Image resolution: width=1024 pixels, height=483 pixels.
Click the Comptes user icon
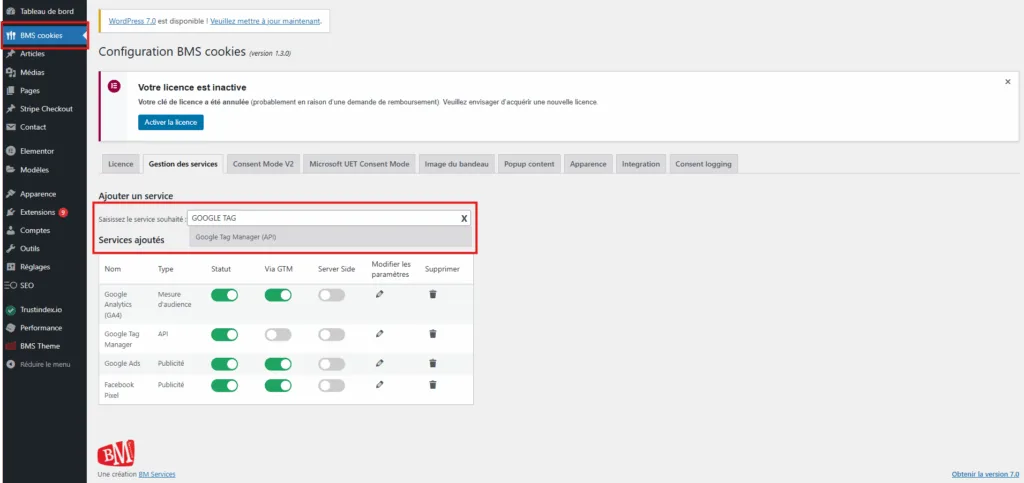[10, 230]
